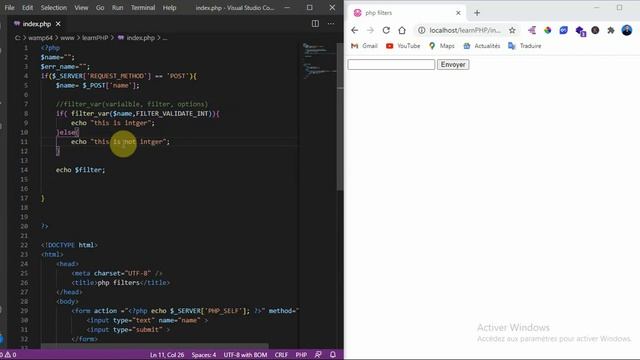The width and height of the screenshot is (640, 360).
Task: Go back in the browser
Action: (354, 30)
